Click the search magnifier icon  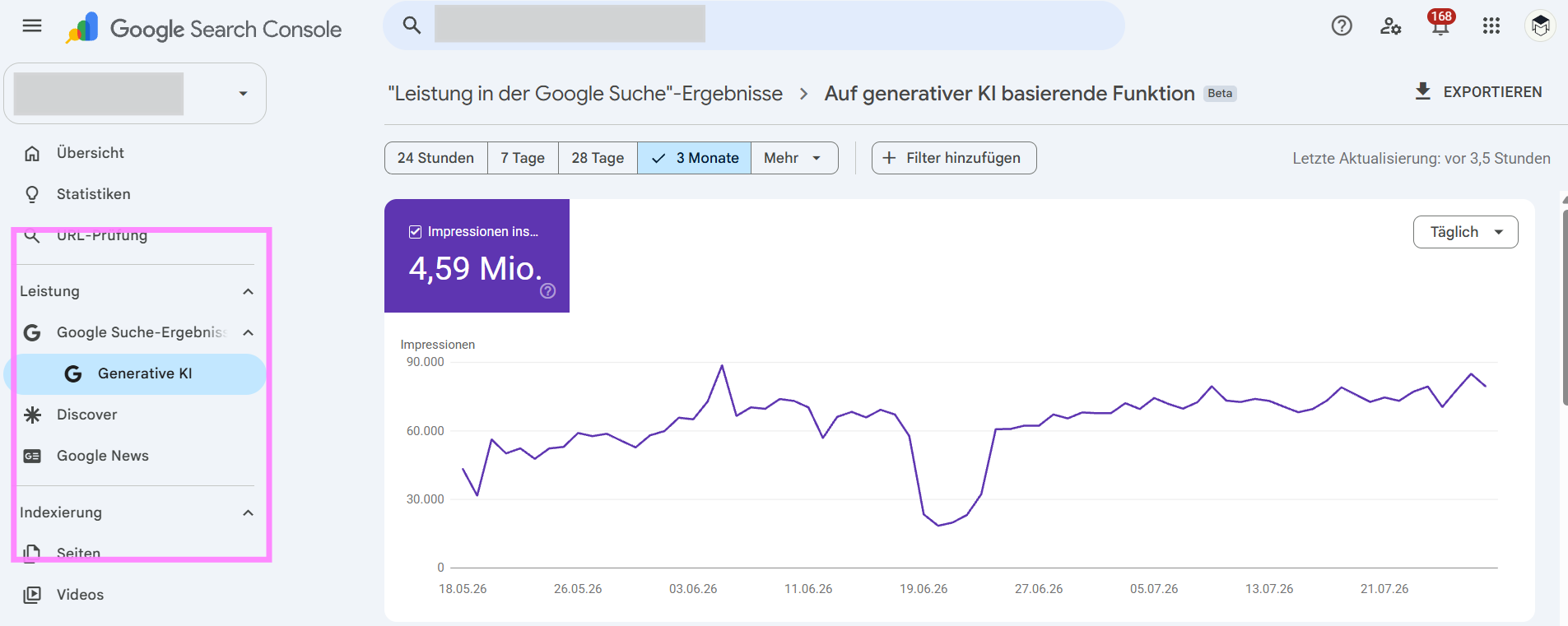[x=412, y=26]
